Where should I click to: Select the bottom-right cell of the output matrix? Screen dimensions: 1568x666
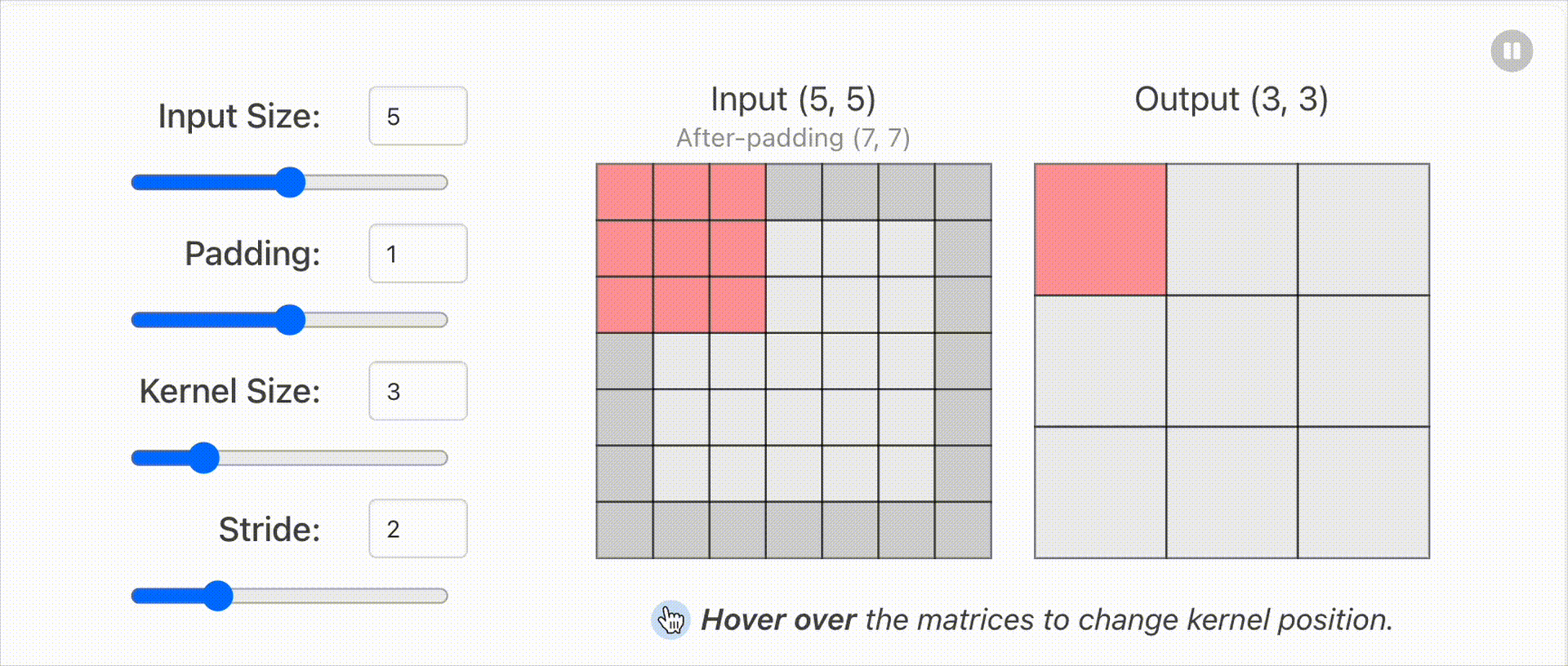1364,492
